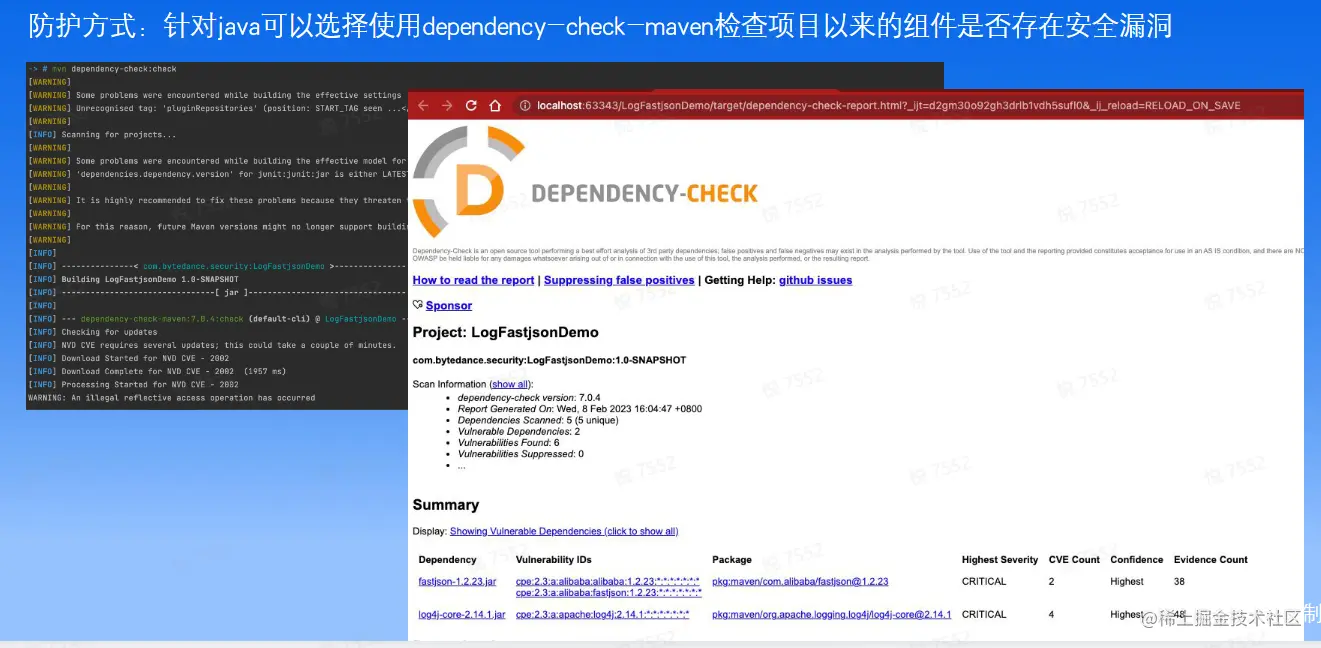The height and width of the screenshot is (648, 1321).
Task: Click terminal line 'Checking for updates'
Action: click(x=110, y=332)
